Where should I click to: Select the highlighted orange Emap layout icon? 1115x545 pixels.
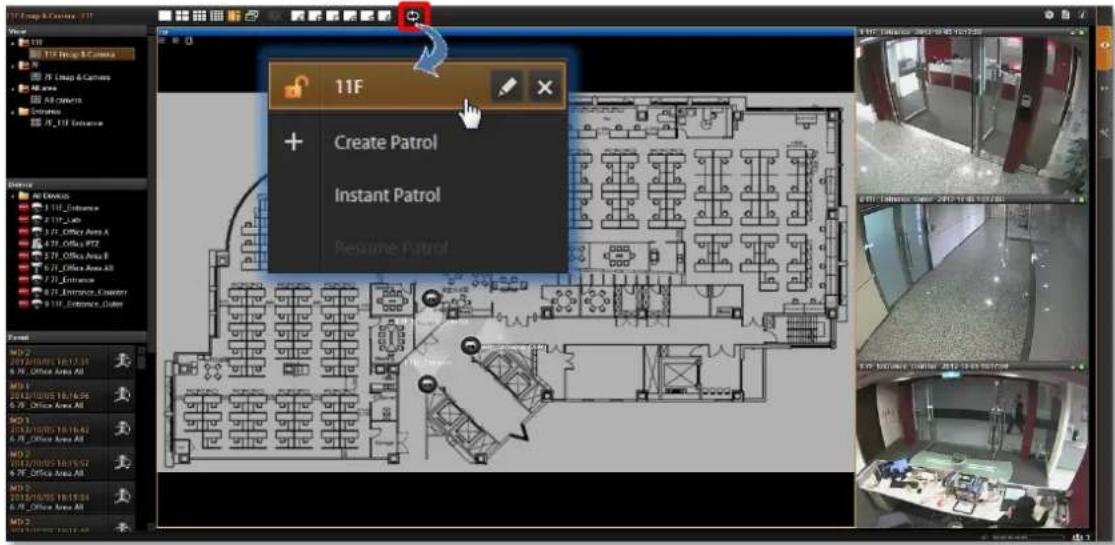(234, 15)
